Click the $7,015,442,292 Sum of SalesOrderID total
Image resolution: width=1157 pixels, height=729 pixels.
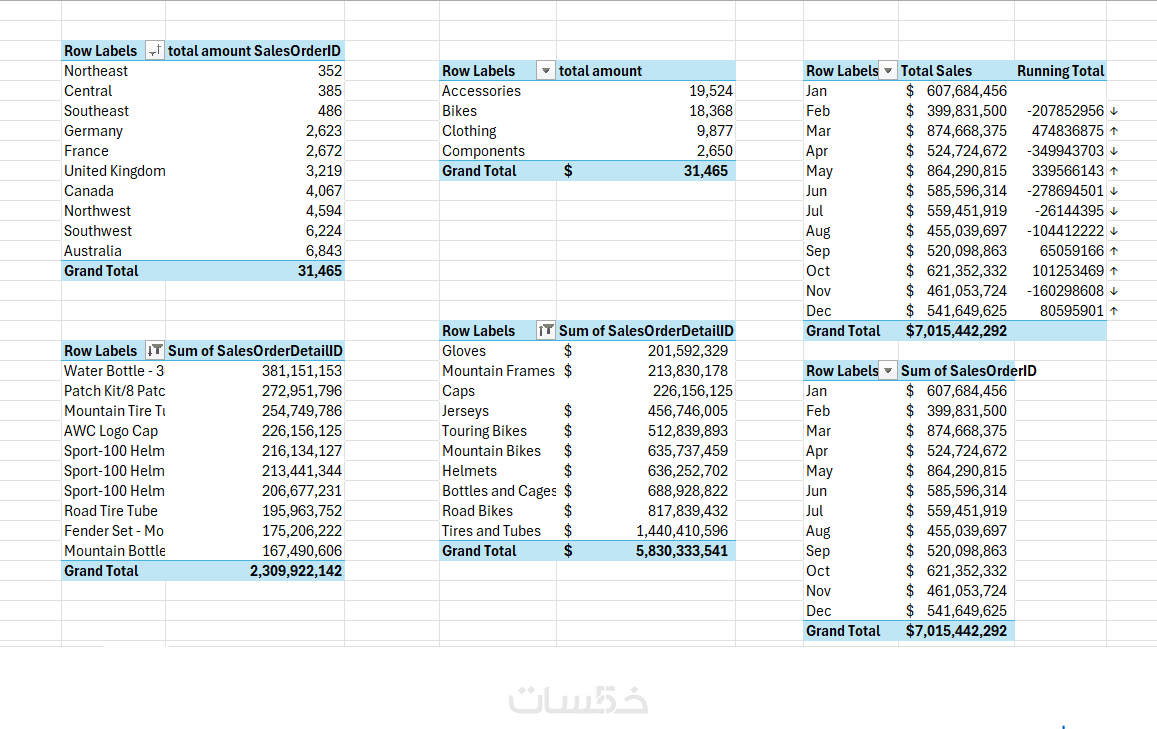click(956, 631)
